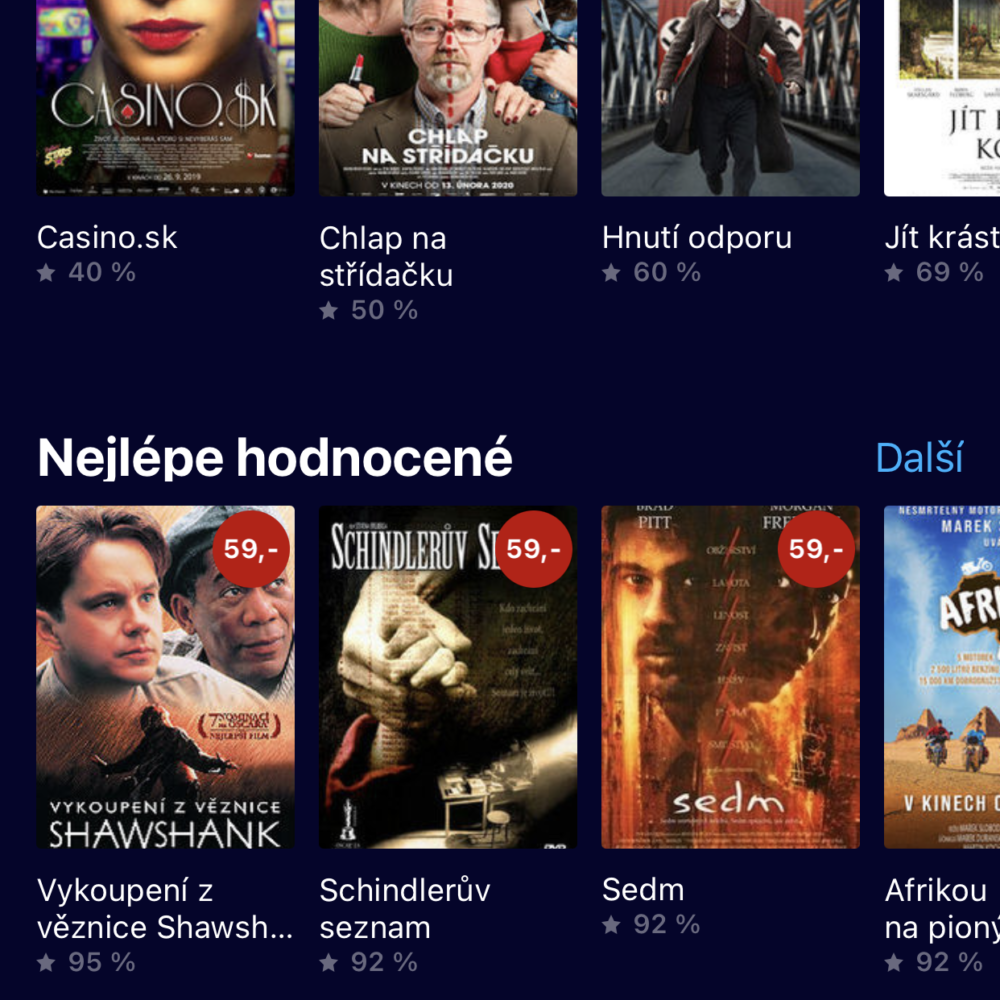Click the star rating icon under Casino.sk
Viewport: 1000px width, 1000px height.
tap(46, 272)
